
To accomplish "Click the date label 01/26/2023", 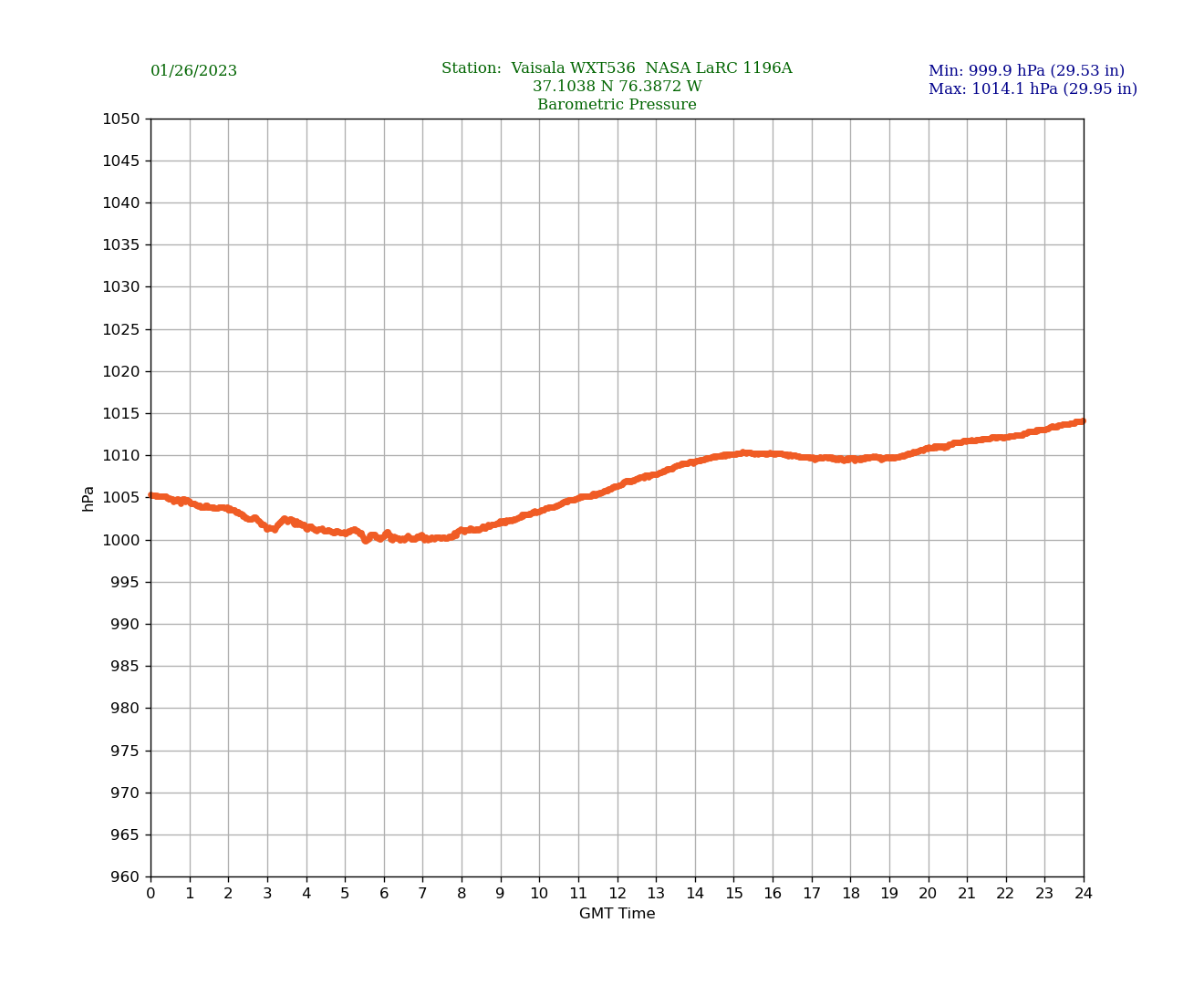I will [x=193, y=71].
